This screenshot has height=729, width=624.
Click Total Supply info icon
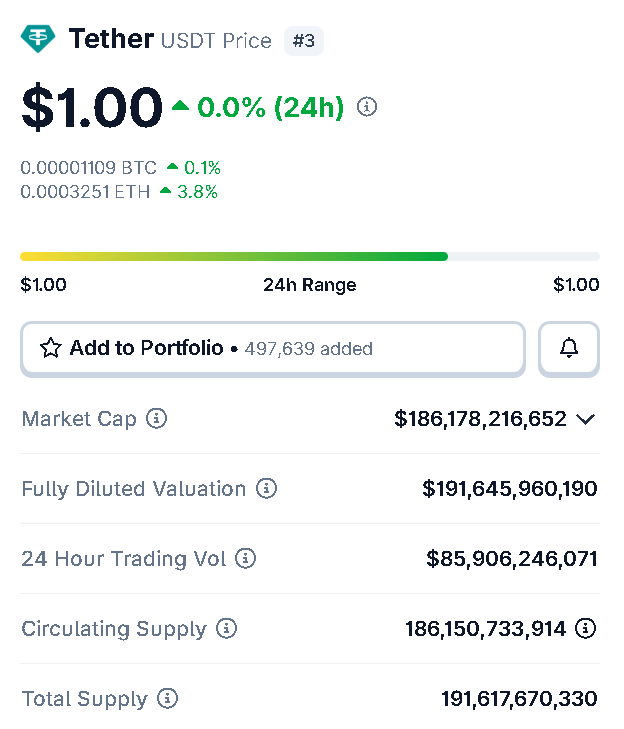(x=168, y=698)
